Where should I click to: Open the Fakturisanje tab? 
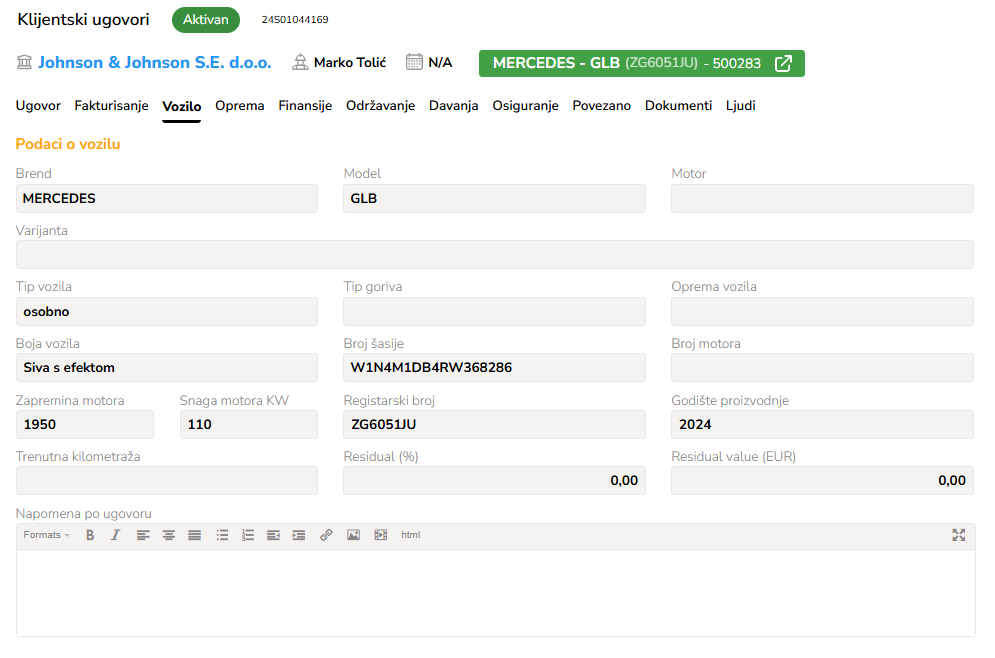pyautogui.click(x=111, y=106)
